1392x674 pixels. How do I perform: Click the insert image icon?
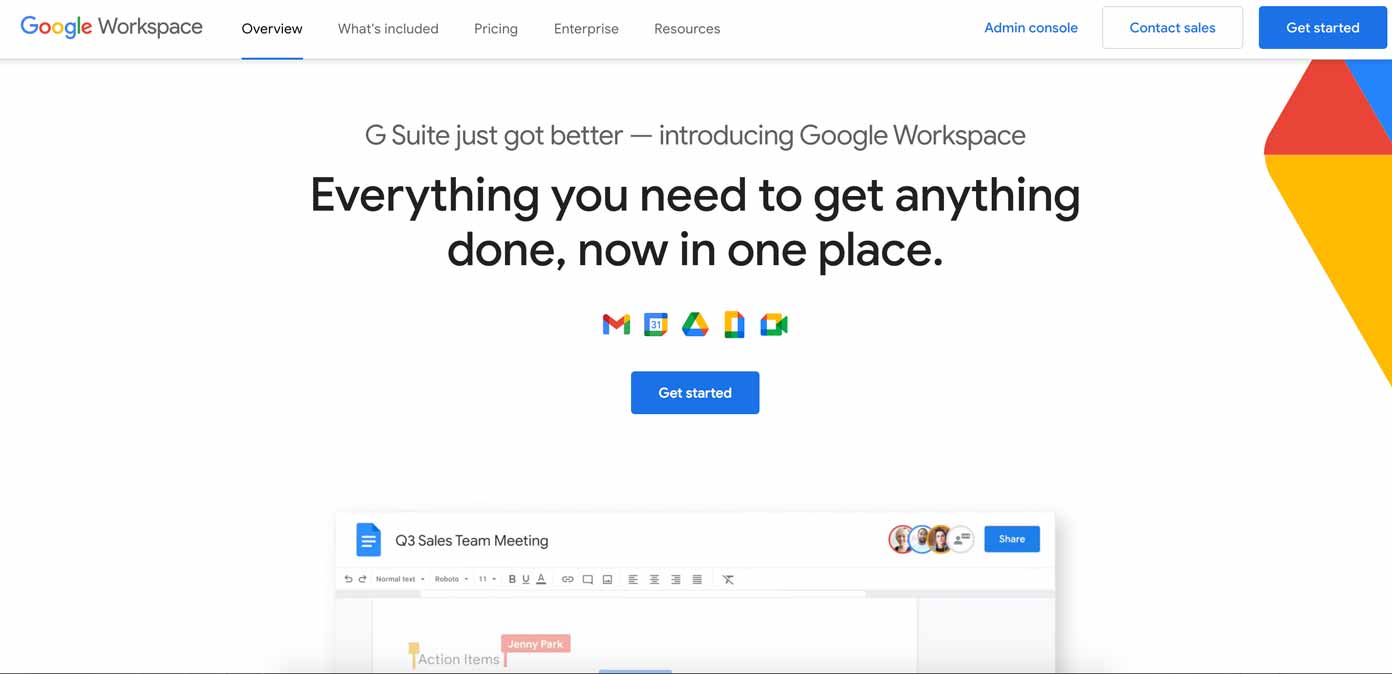pyautogui.click(x=606, y=579)
